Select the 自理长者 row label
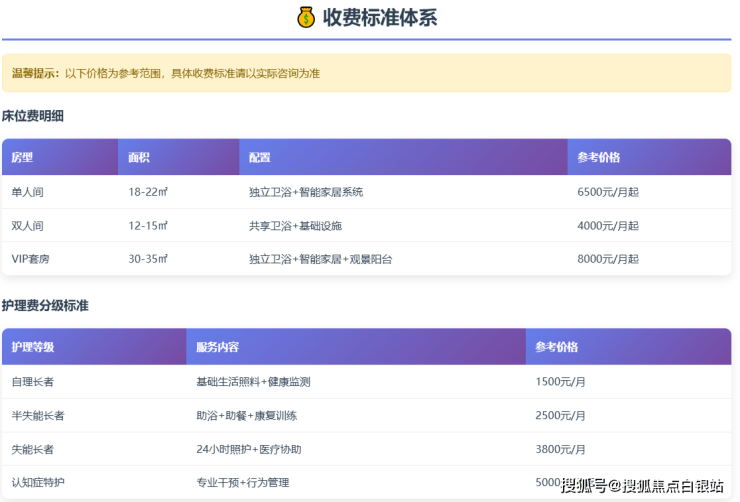 pos(31,382)
